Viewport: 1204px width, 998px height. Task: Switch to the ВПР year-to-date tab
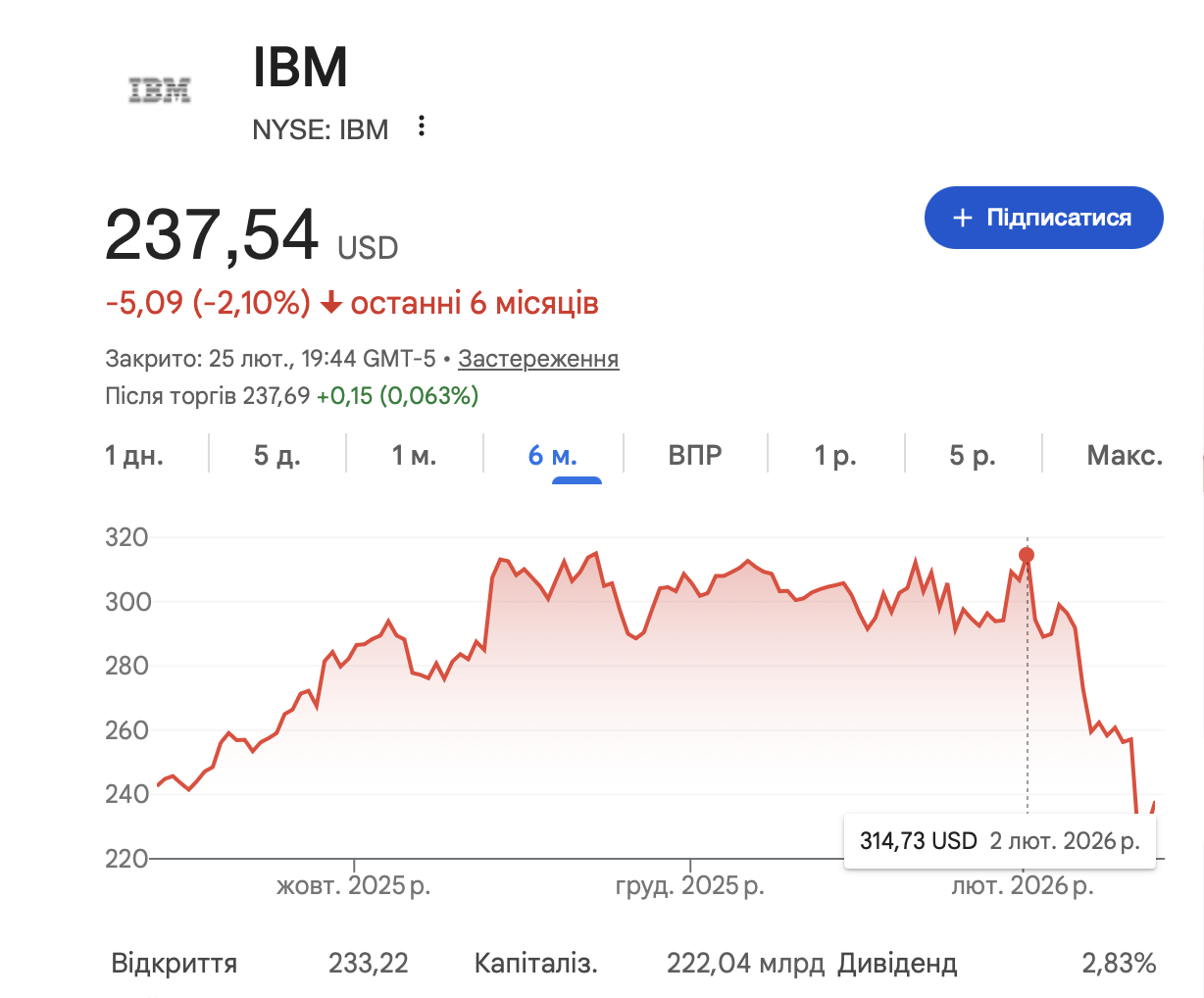[695, 456]
